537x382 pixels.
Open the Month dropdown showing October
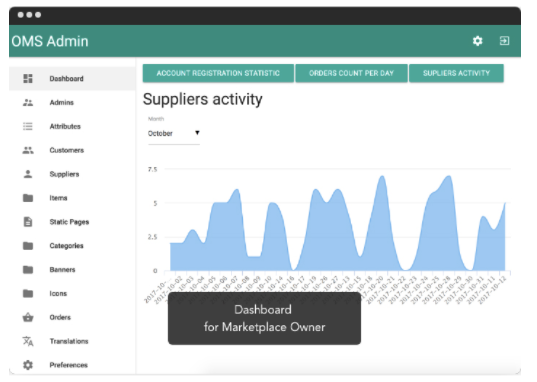[174, 133]
